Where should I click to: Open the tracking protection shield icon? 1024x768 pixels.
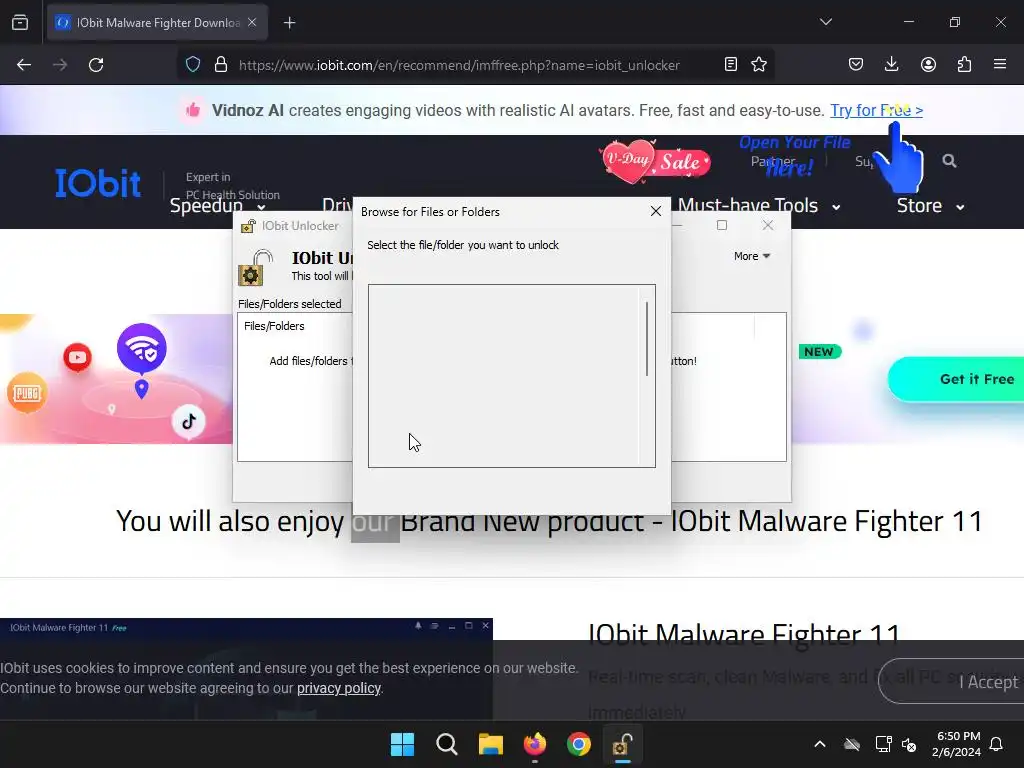coord(193,65)
